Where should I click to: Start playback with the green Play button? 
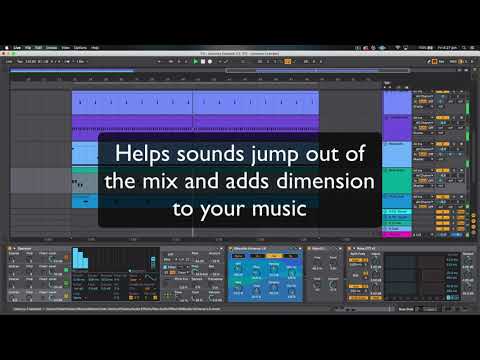coord(196,61)
